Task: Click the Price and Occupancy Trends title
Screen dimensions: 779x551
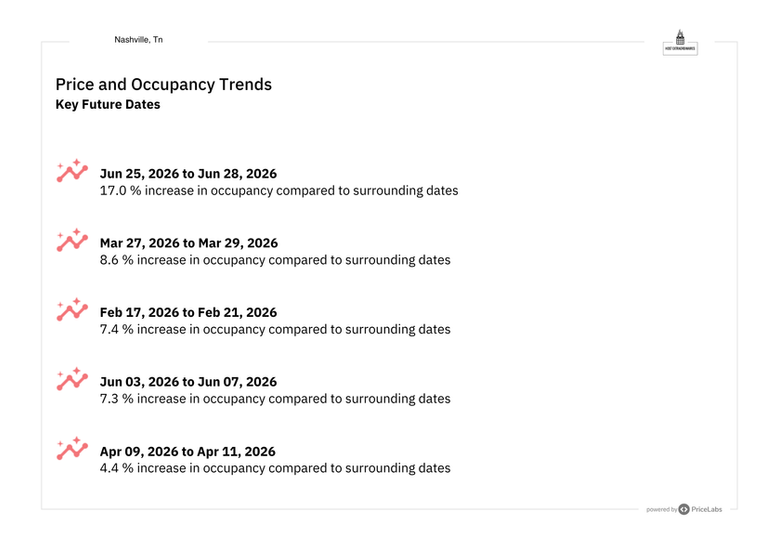Action: tap(163, 85)
